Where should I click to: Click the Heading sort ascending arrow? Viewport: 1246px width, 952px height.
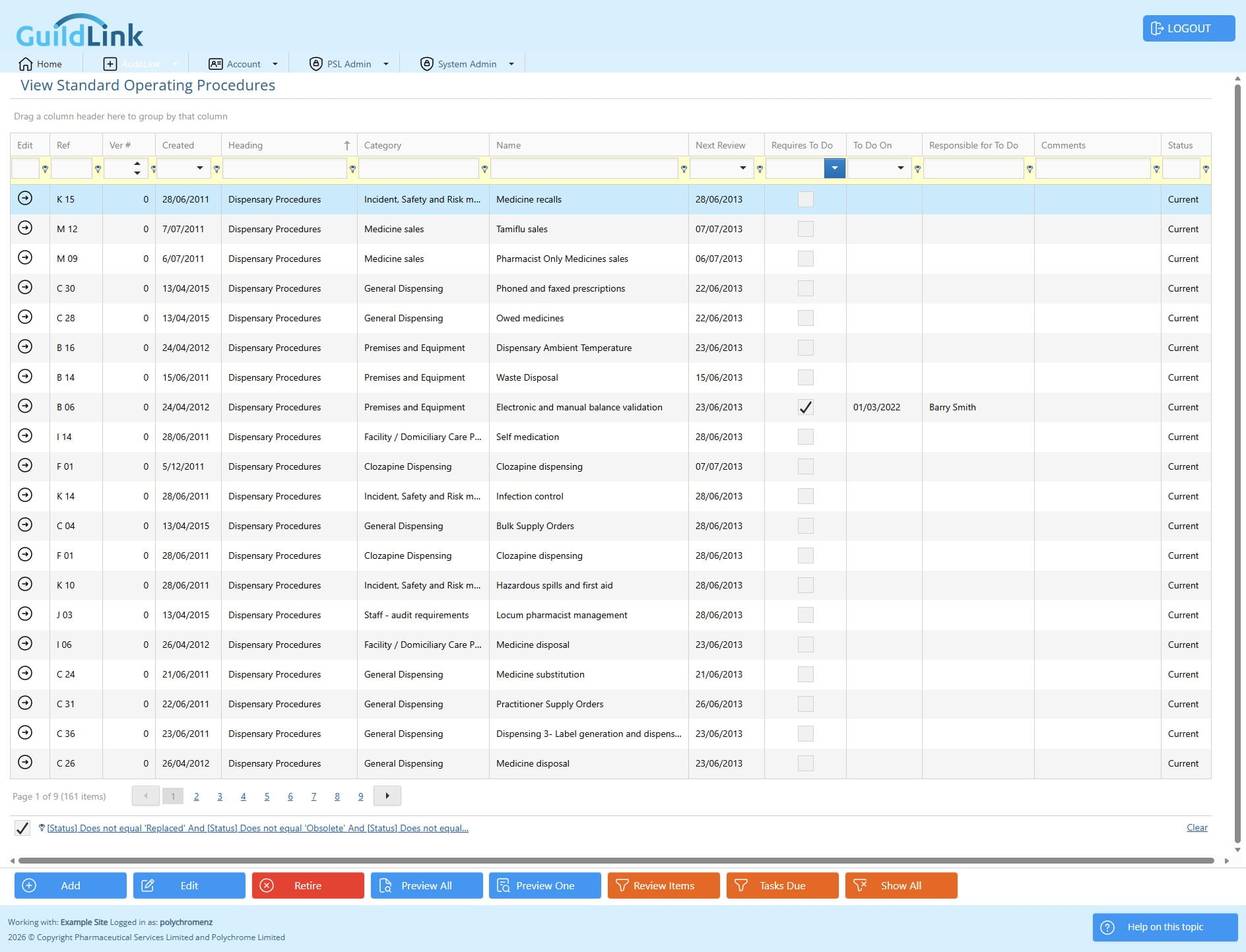[346, 145]
